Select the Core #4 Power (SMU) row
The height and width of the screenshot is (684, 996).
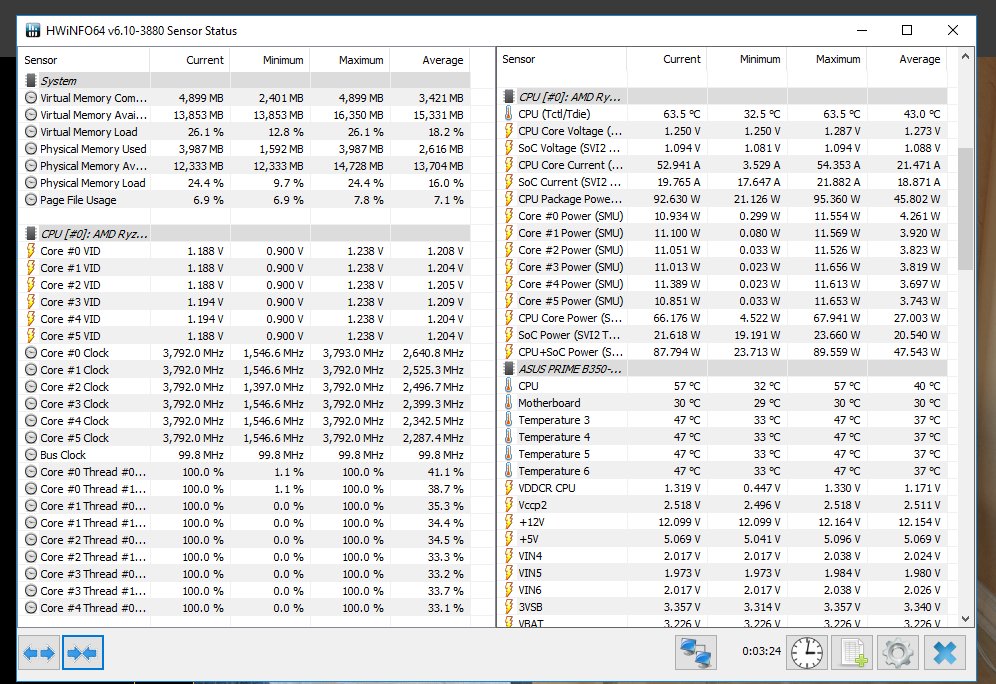(722, 284)
